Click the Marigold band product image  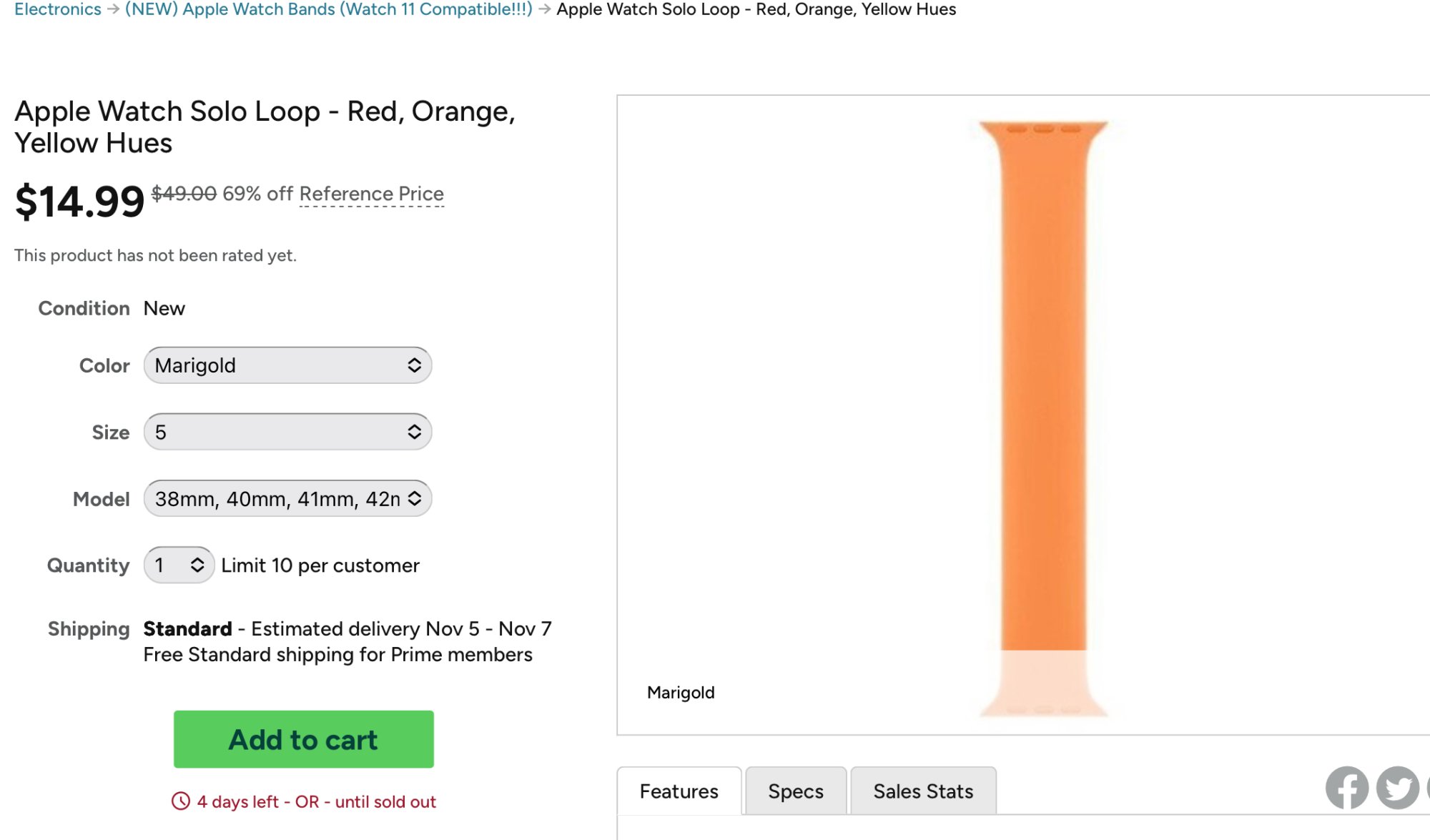point(1042,400)
